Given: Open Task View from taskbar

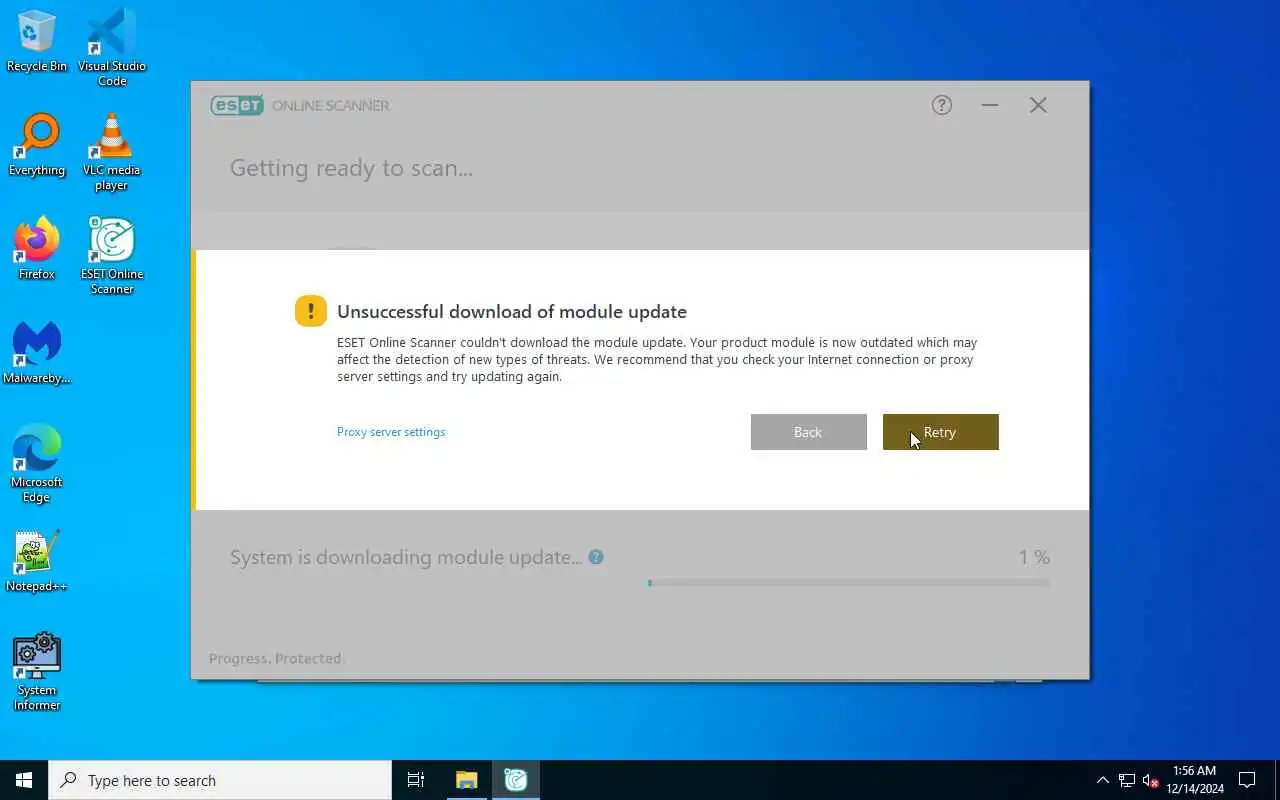Looking at the screenshot, I should pos(416,780).
